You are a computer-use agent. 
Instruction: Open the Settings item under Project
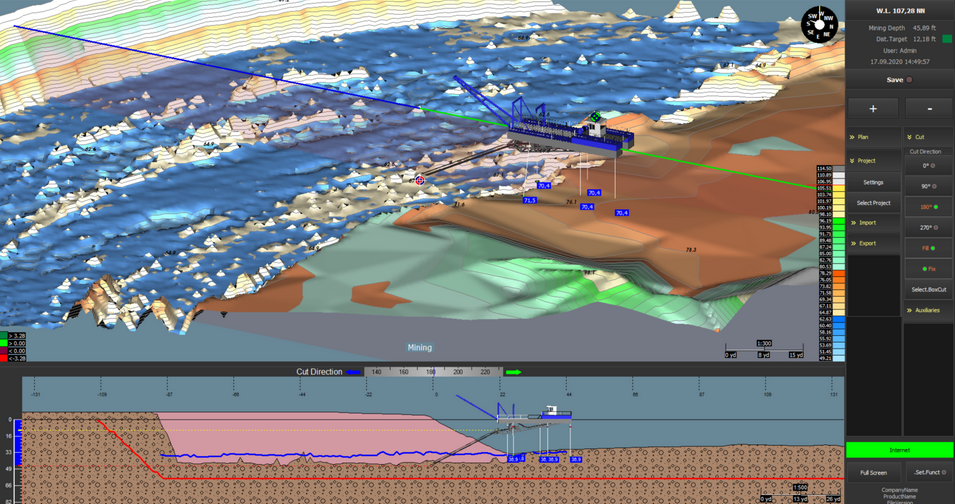tap(873, 183)
